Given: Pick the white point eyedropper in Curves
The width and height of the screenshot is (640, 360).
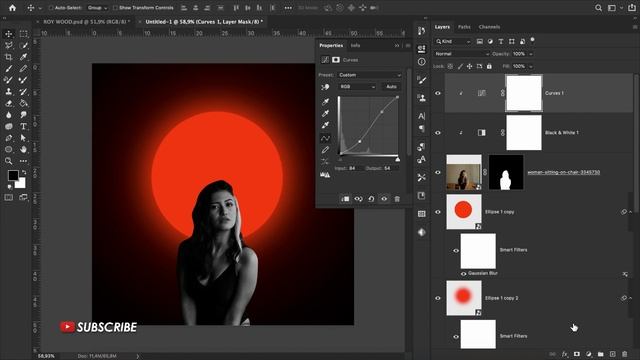Looking at the screenshot, I should click(x=325, y=125).
